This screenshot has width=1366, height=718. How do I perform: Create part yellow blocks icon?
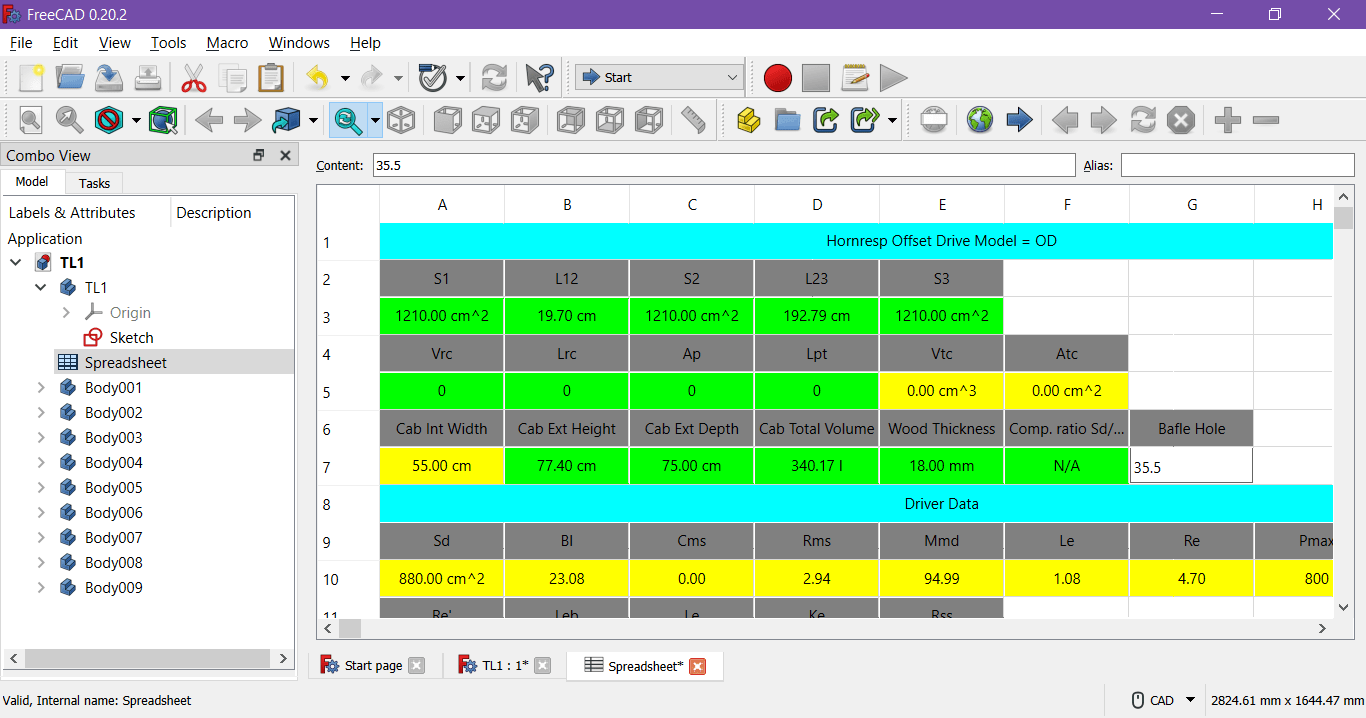[x=749, y=120]
